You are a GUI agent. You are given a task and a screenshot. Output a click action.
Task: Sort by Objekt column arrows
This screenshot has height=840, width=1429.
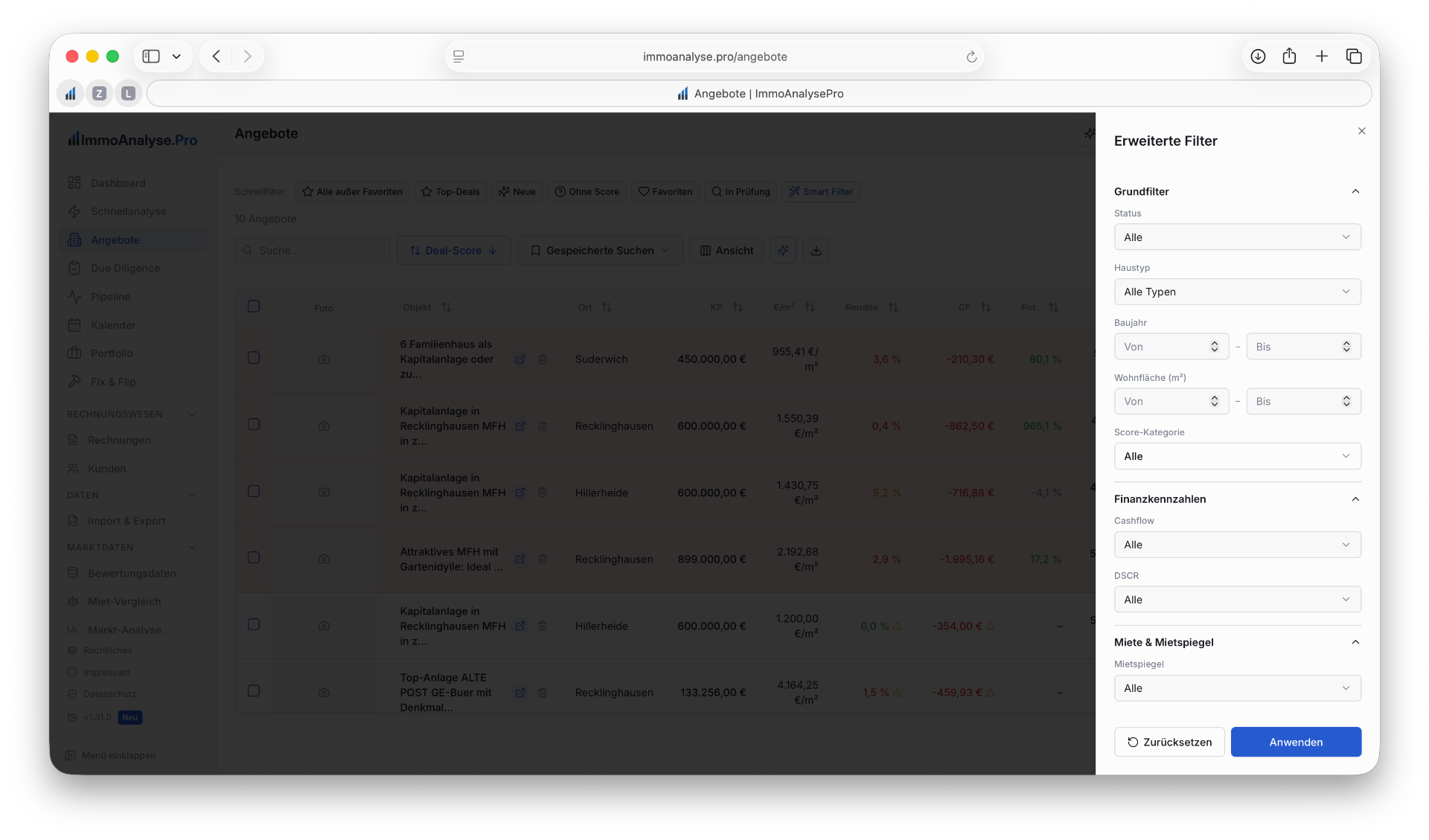point(447,307)
